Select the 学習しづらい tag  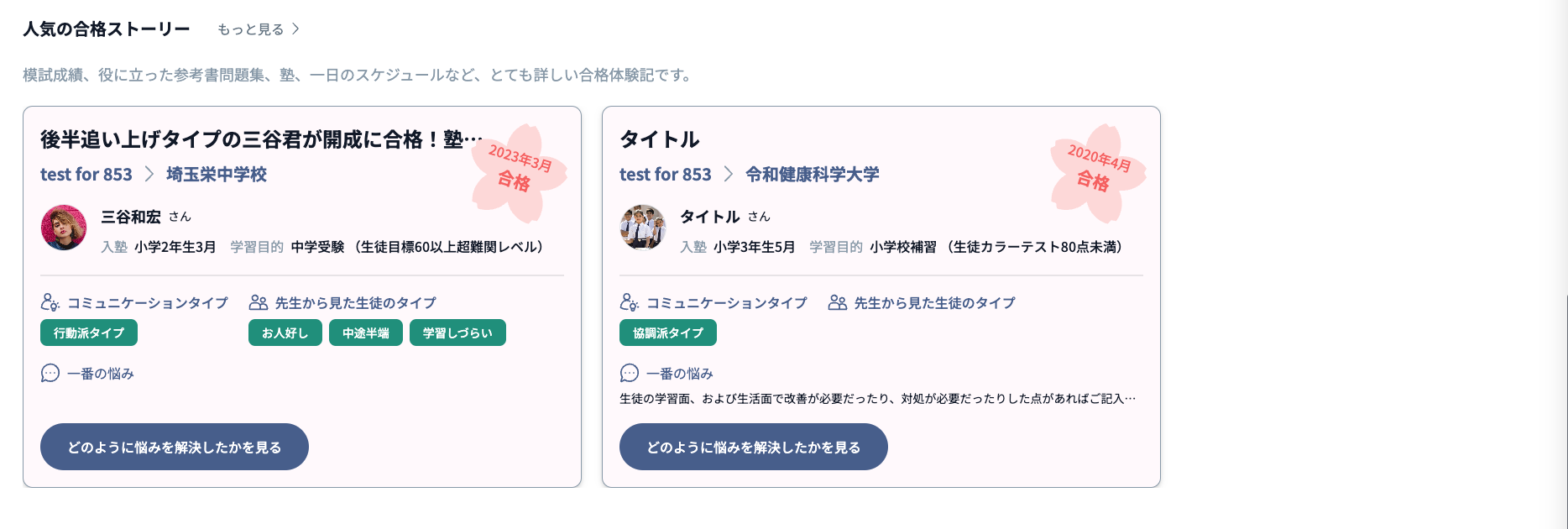point(457,333)
